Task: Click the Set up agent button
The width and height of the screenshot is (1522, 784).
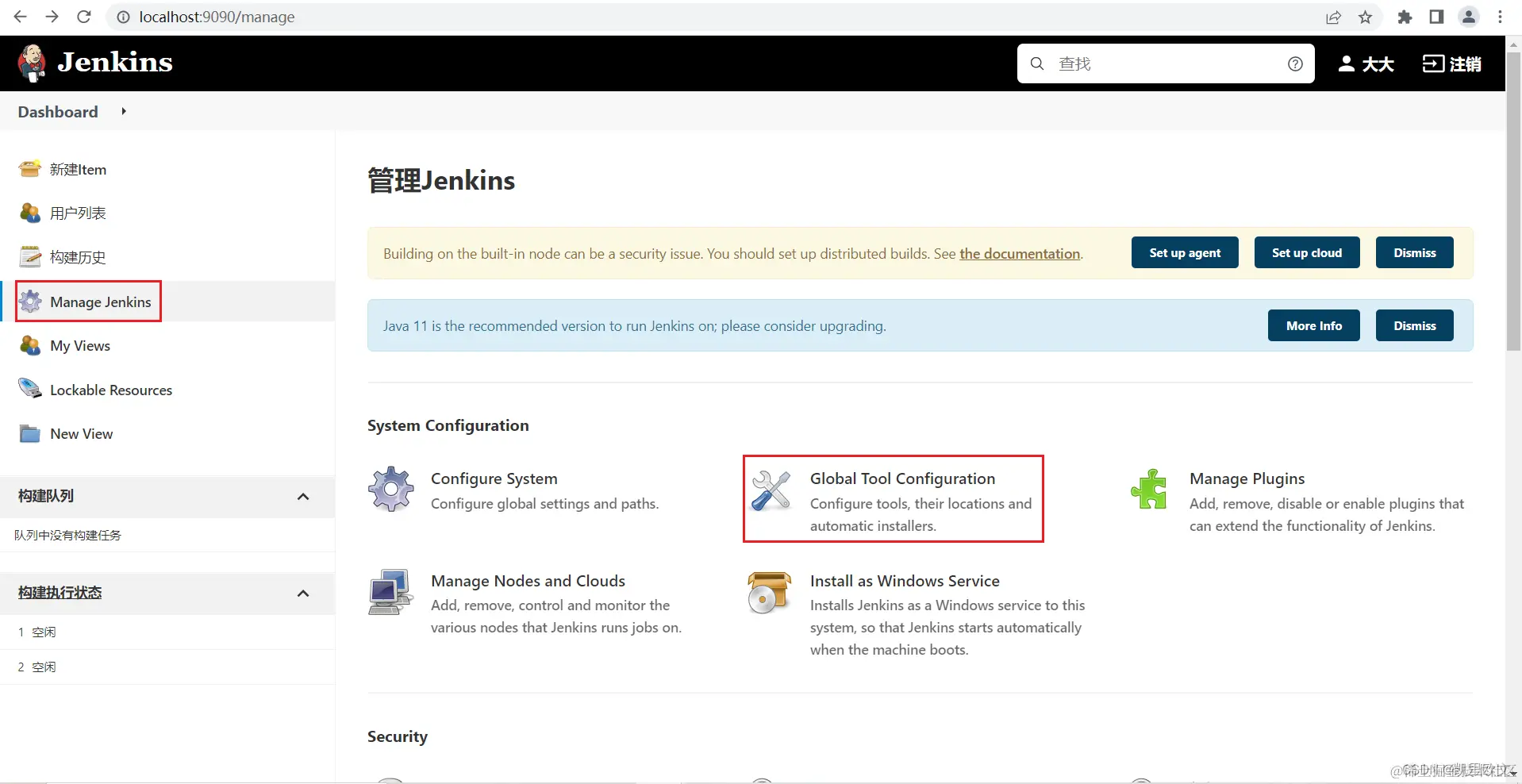Action: [1185, 252]
